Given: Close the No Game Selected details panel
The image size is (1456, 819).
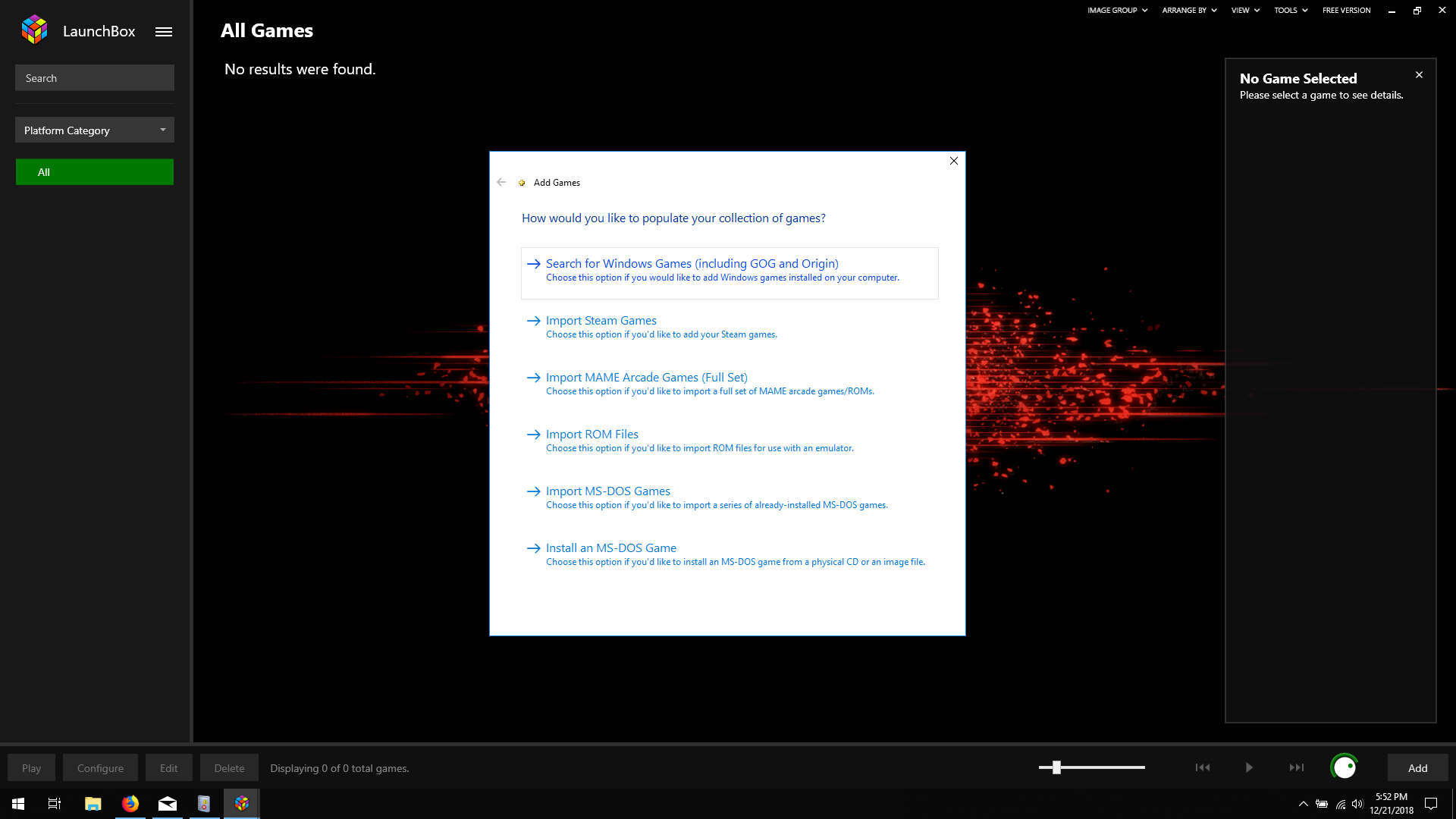Looking at the screenshot, I should tap(1419, 75).
